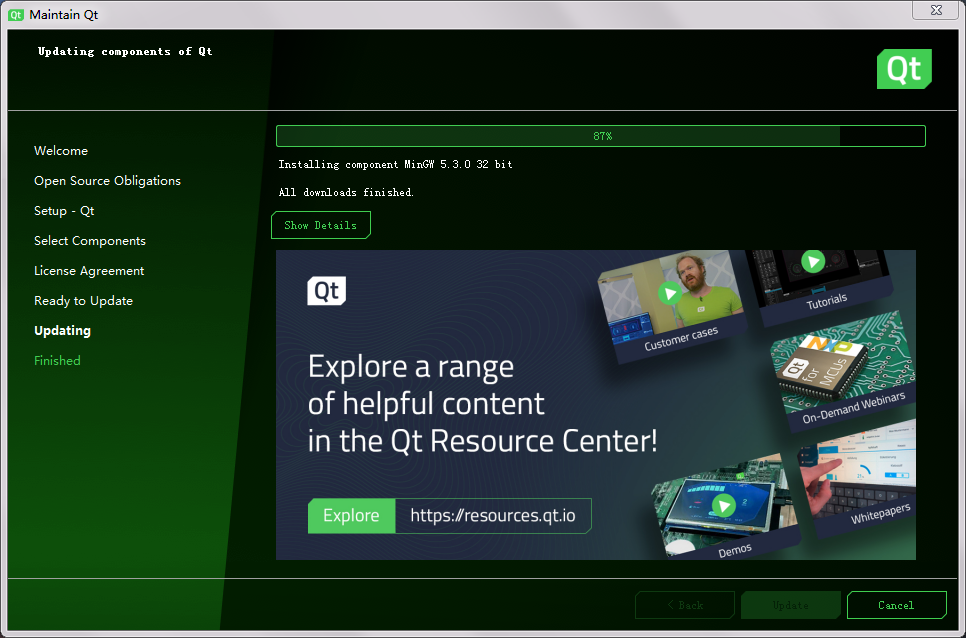
Task: Select the Welcome step in the sidebar
Action: 61,150
